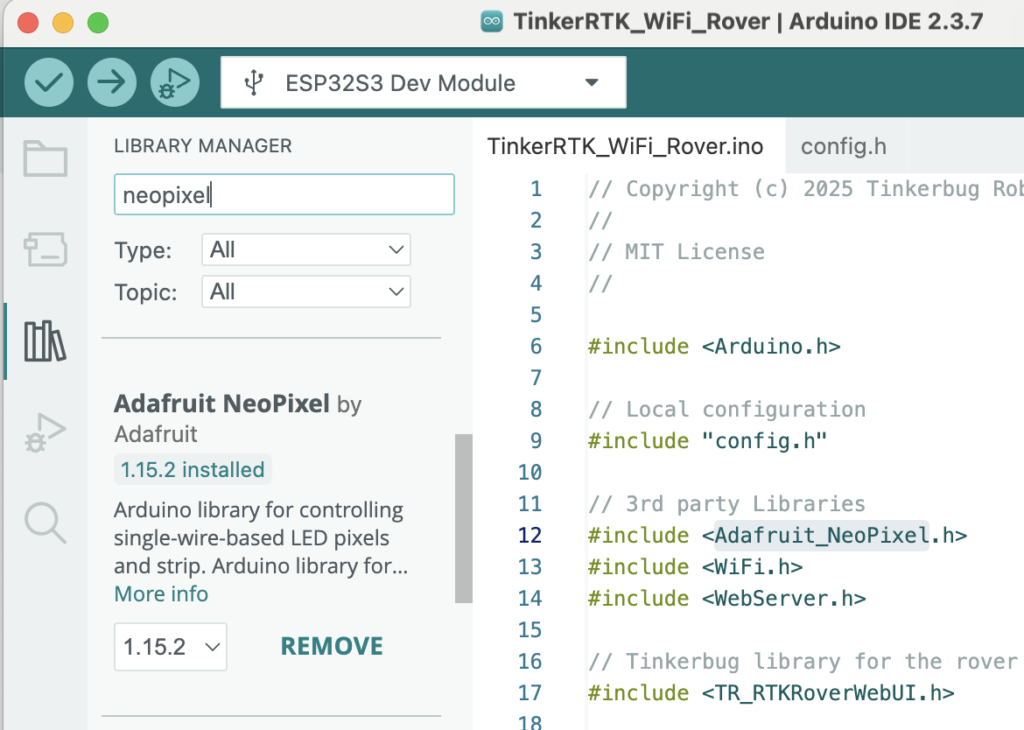Toggle the Library Manager books icon
Image resolution: width=1024 pixels, height=730 pixels.
coord(45,341)
